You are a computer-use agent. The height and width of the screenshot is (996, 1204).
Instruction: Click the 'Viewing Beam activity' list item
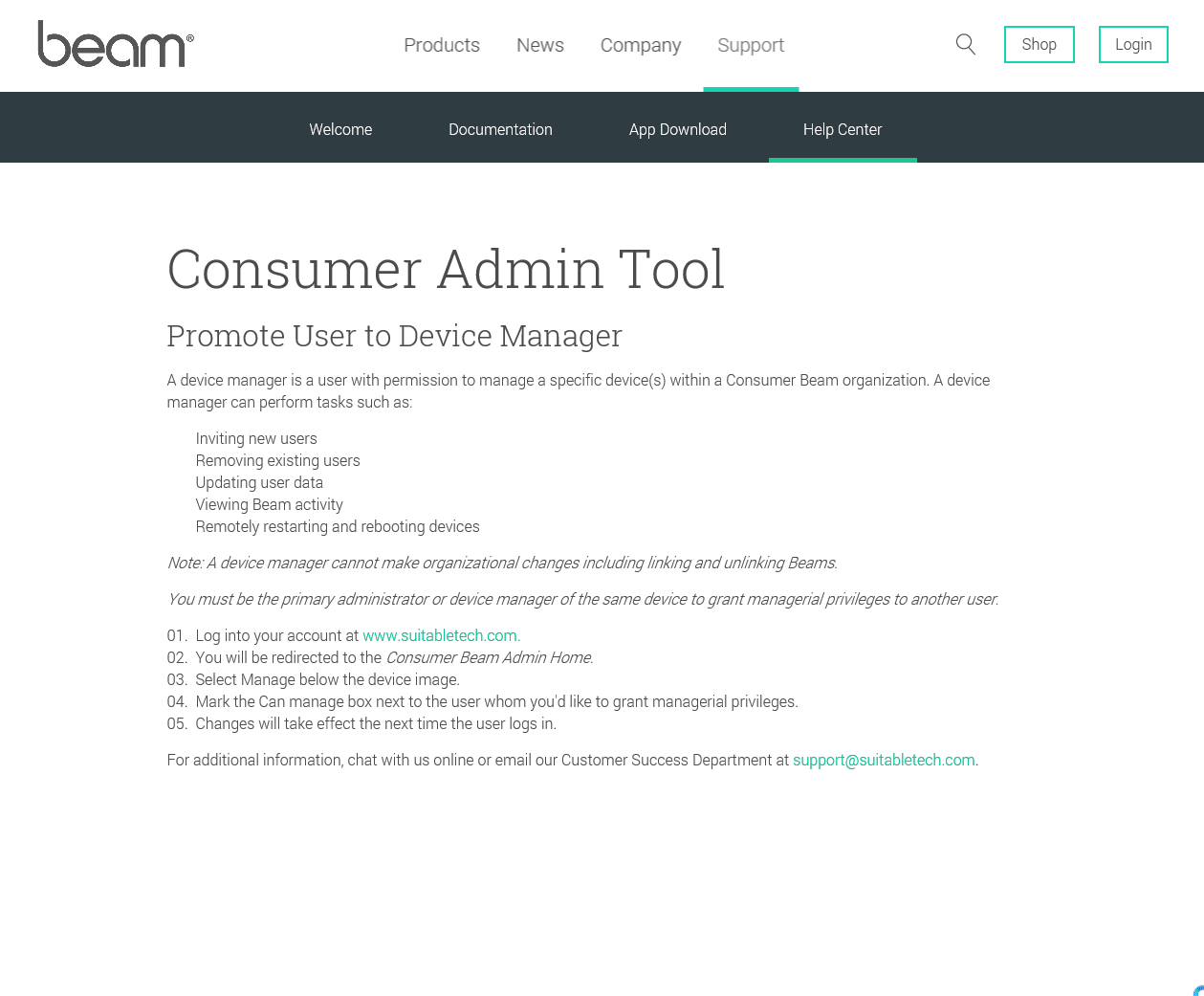[269, 504]
